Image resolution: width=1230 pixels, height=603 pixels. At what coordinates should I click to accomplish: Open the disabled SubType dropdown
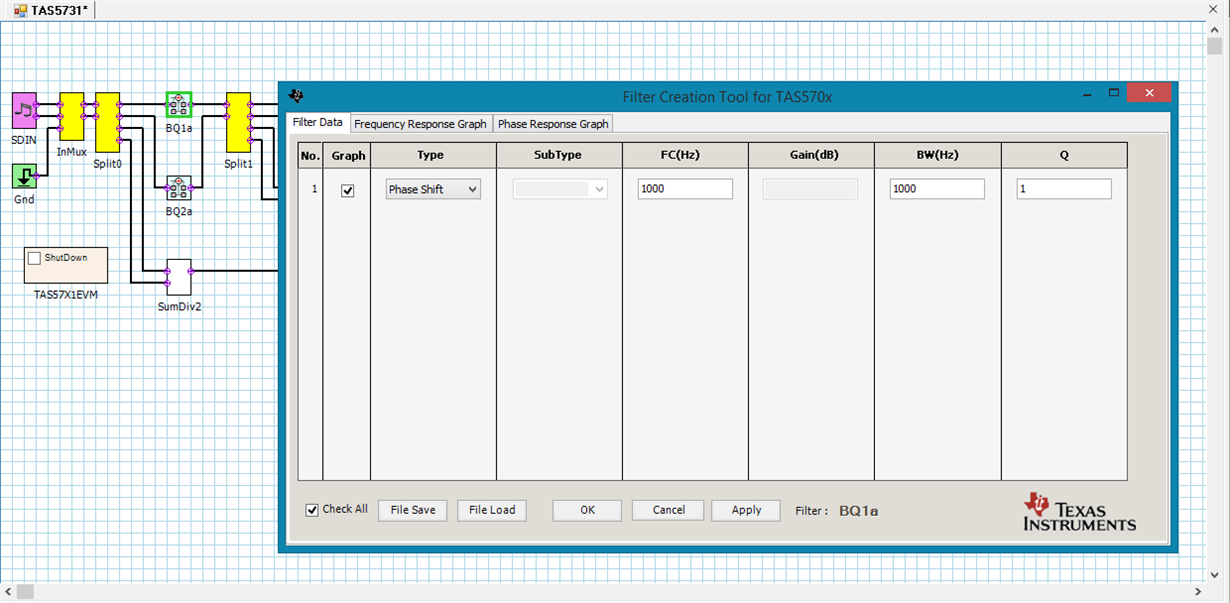click(x=560, y=189)
